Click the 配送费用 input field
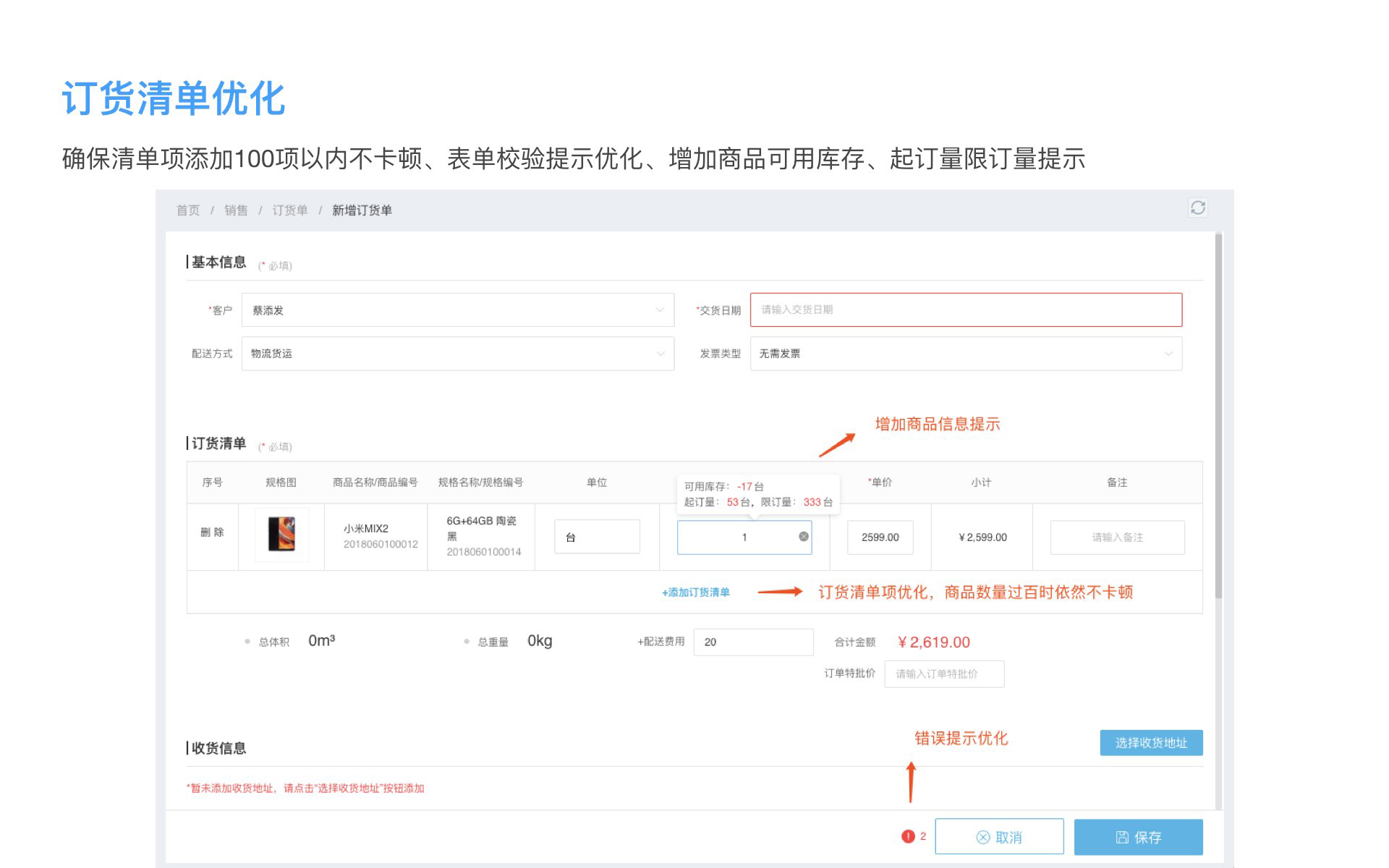The image size is (1389, 868). coord(752,642)
